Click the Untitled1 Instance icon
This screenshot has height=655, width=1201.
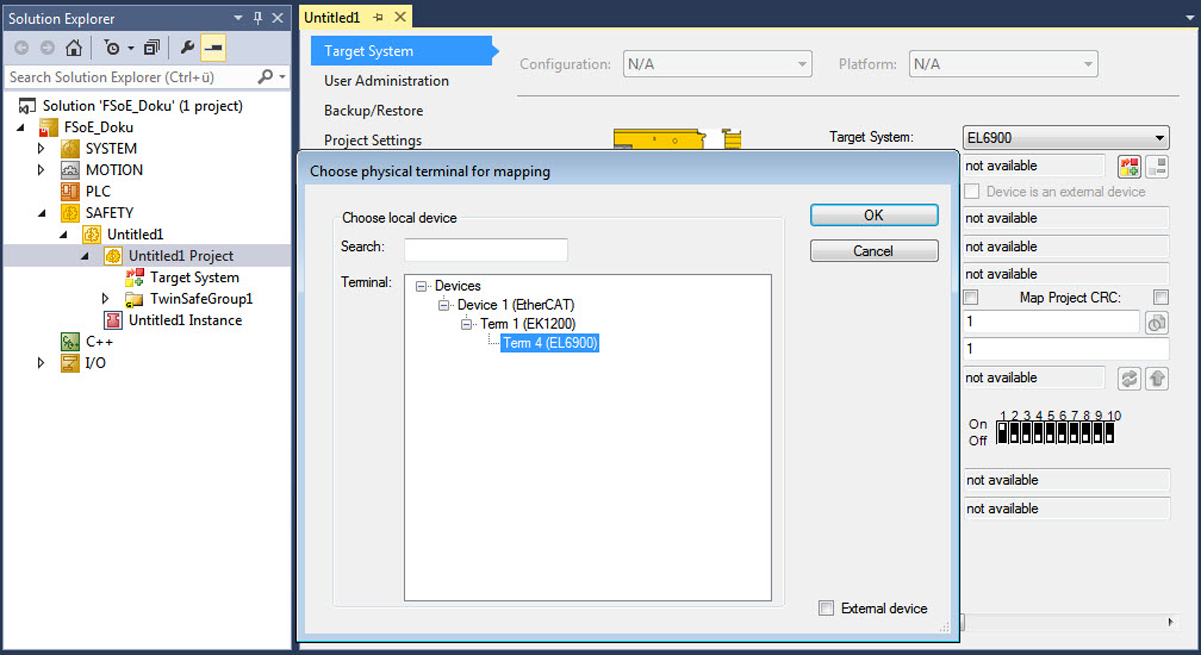[113, 320]
